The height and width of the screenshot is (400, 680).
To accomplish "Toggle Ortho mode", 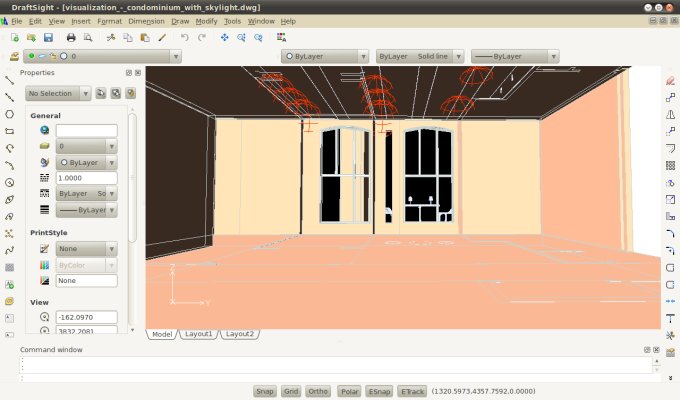I will [x=318, y=391].
